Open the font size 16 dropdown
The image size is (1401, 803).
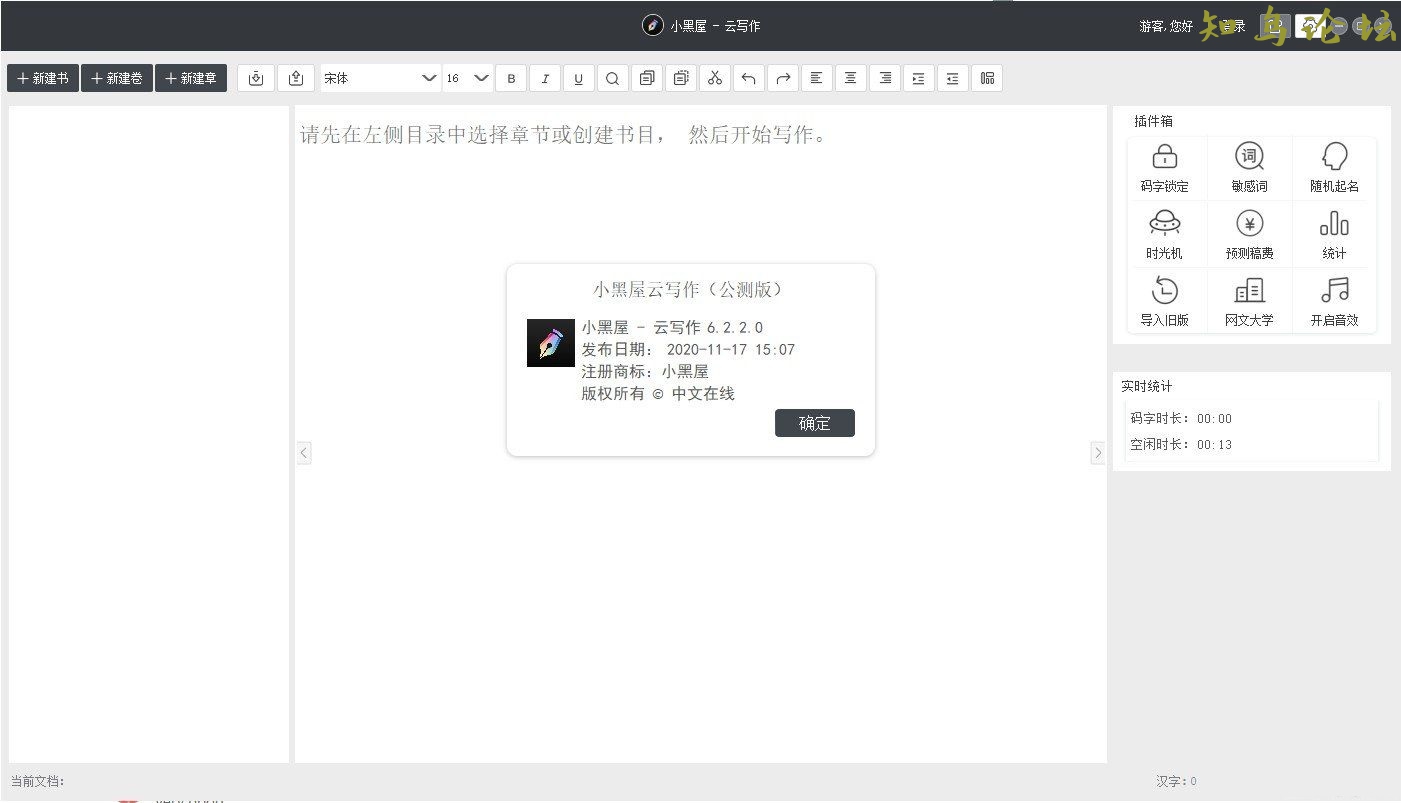(468, 78)
